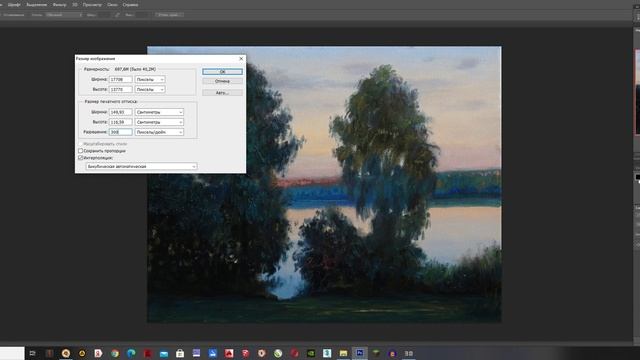Open the Просмотр menu
This screenshot has width=640, height=360.
(x=92, y=5)
